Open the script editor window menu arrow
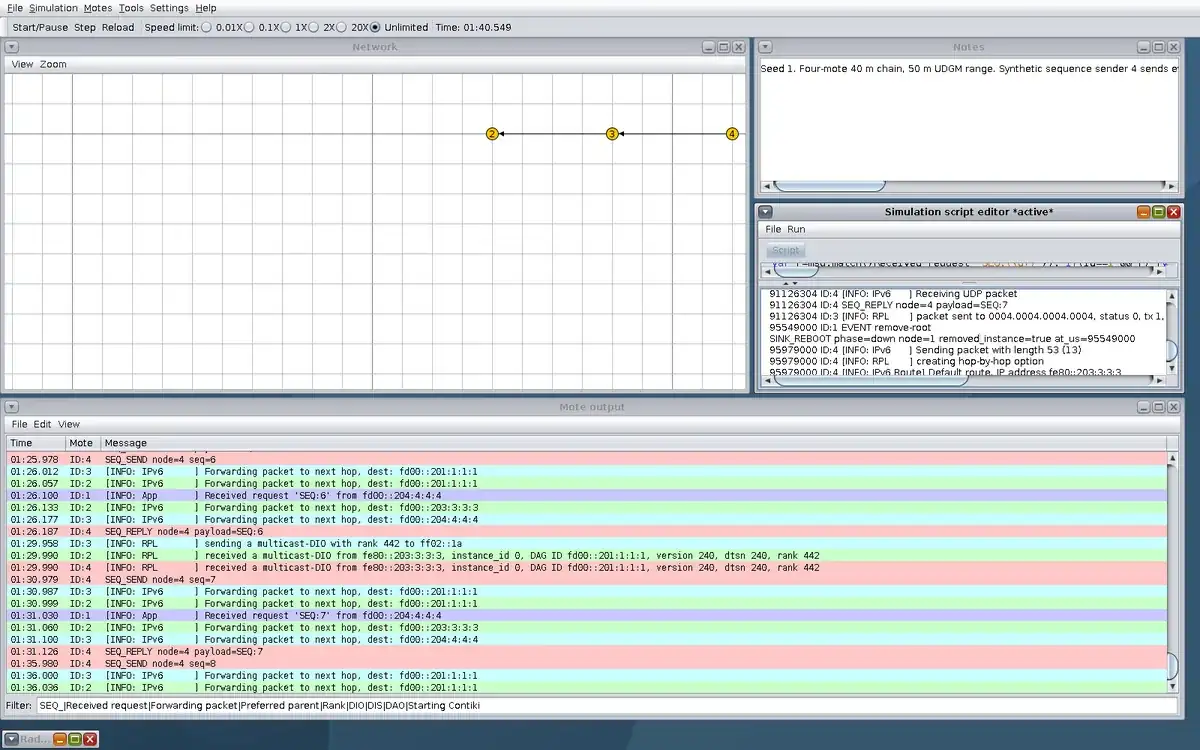The width and height of the screenshot is (1200, 750). [764, 211]
